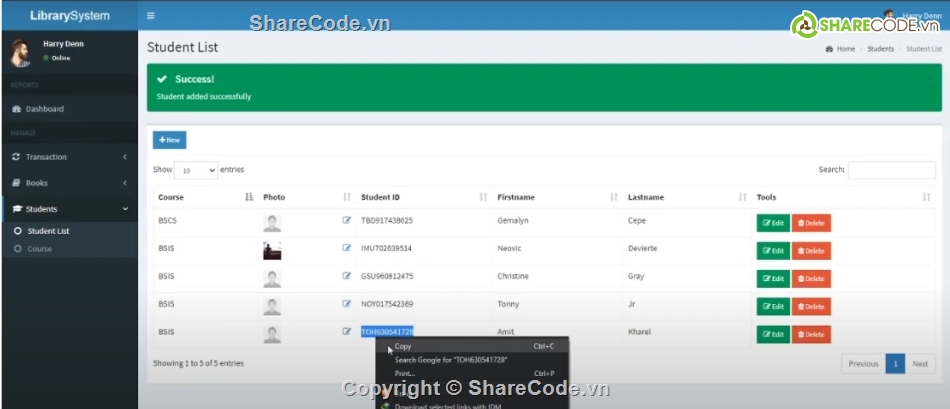Expand the Transaction sidebar menu
This screenshot has height=409, width=950.
(69, 157)
